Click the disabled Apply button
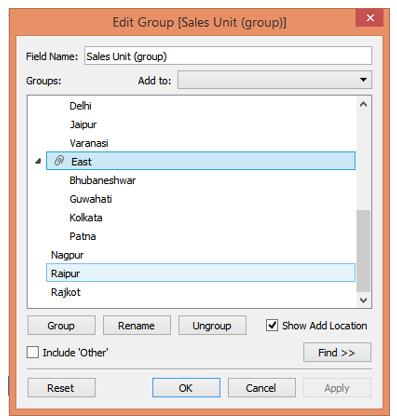 pyautogui.click(x=337, y=388)
